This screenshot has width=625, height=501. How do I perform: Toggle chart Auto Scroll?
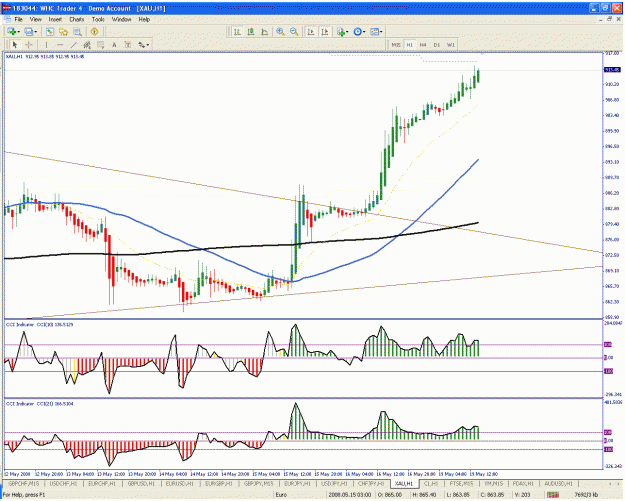(311, 31)
